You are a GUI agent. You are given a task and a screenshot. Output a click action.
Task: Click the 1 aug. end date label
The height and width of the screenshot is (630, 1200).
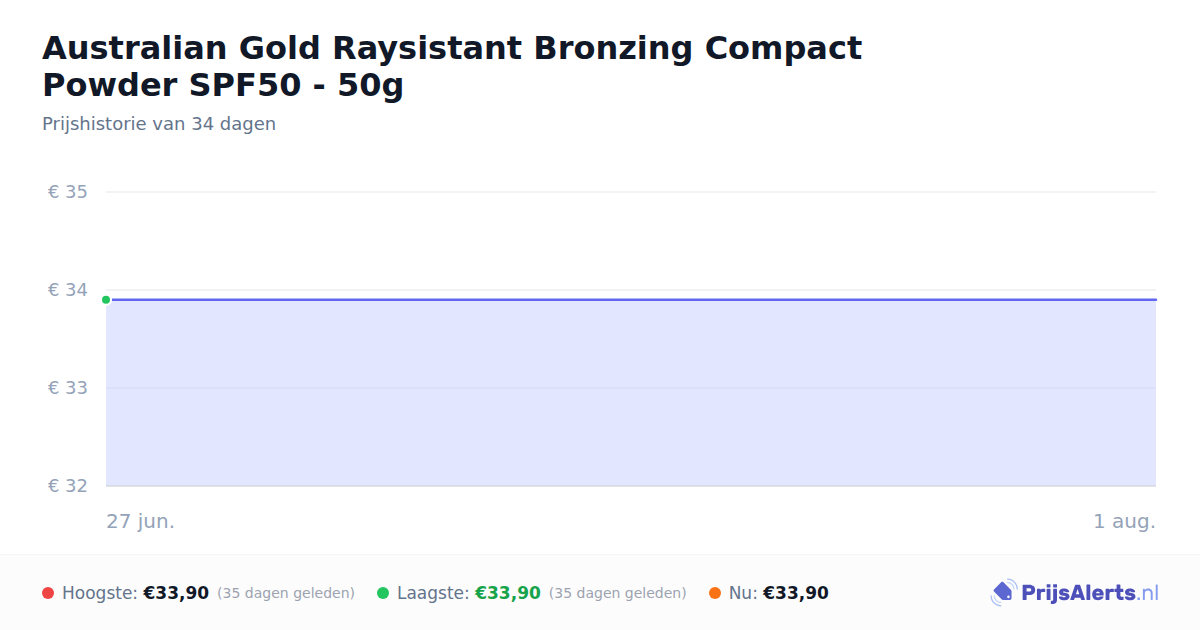[x=1124, y=521]
